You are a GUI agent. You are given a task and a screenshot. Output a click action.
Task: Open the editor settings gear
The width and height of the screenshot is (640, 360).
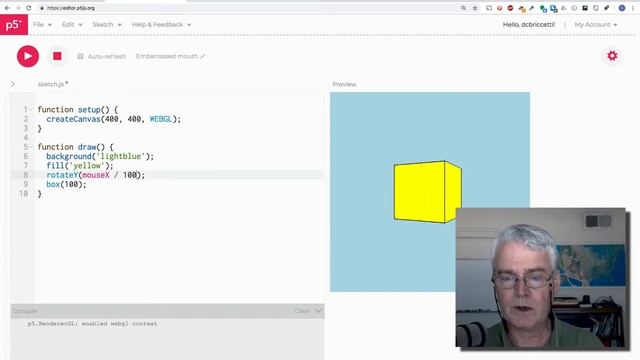[612, 56]
